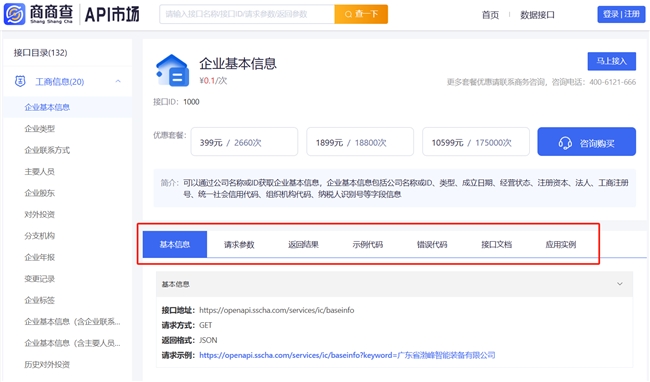Screen dimensions: 650x382
Task: Select the 10599元 / 175000次 package option
Action: click(475, 142)
